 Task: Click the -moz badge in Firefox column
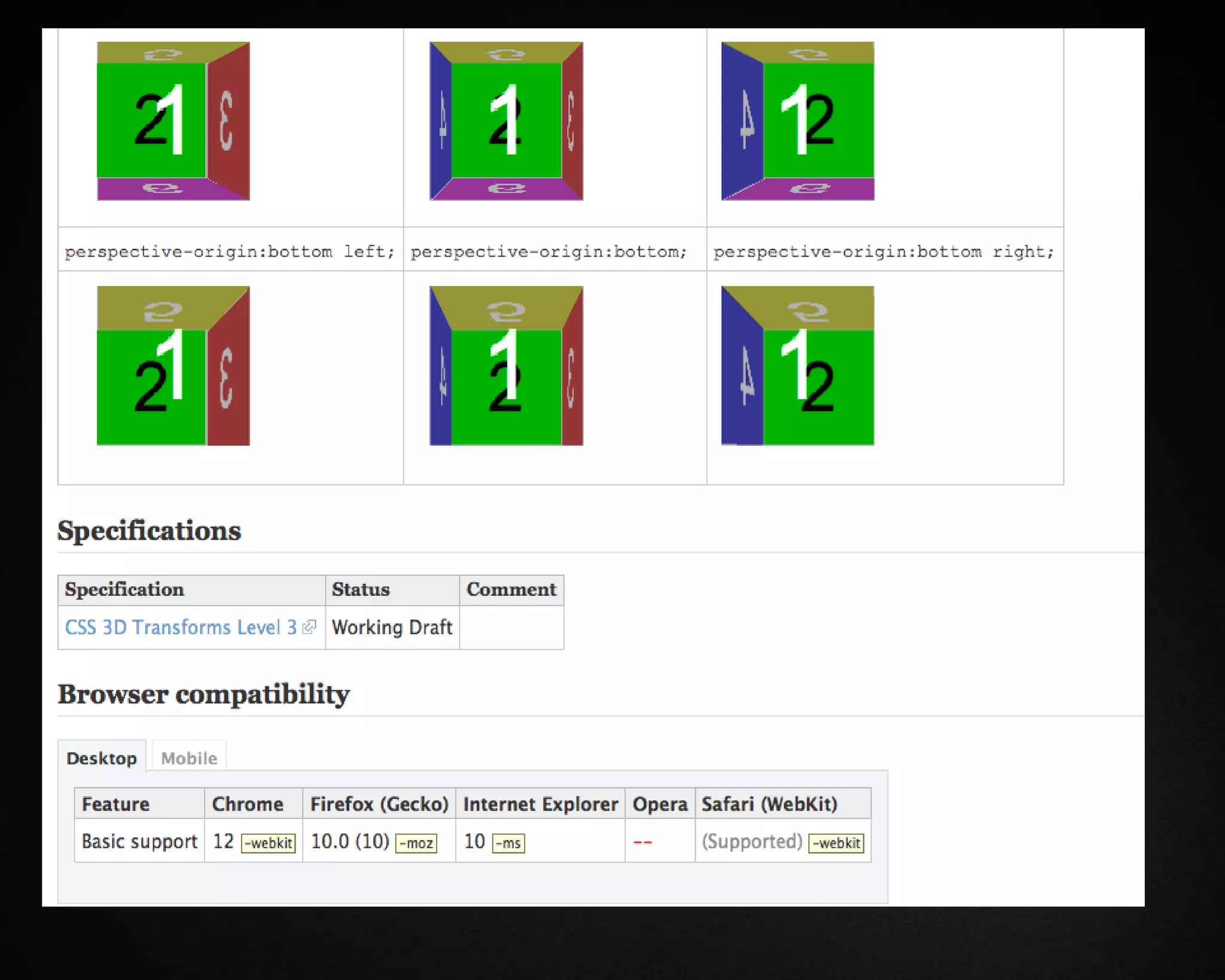pyautogui.click(x=416, y=843)
